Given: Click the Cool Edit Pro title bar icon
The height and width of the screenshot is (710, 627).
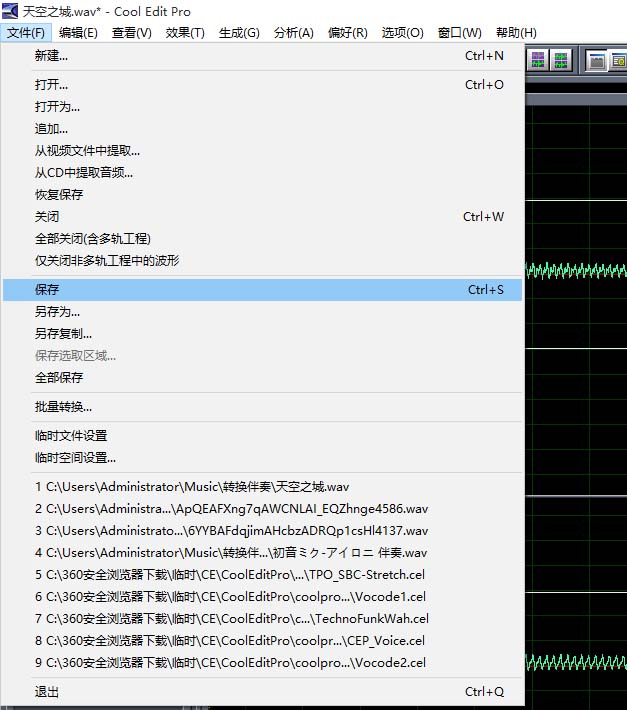Looking at the screenshot, I should point(10,11).
